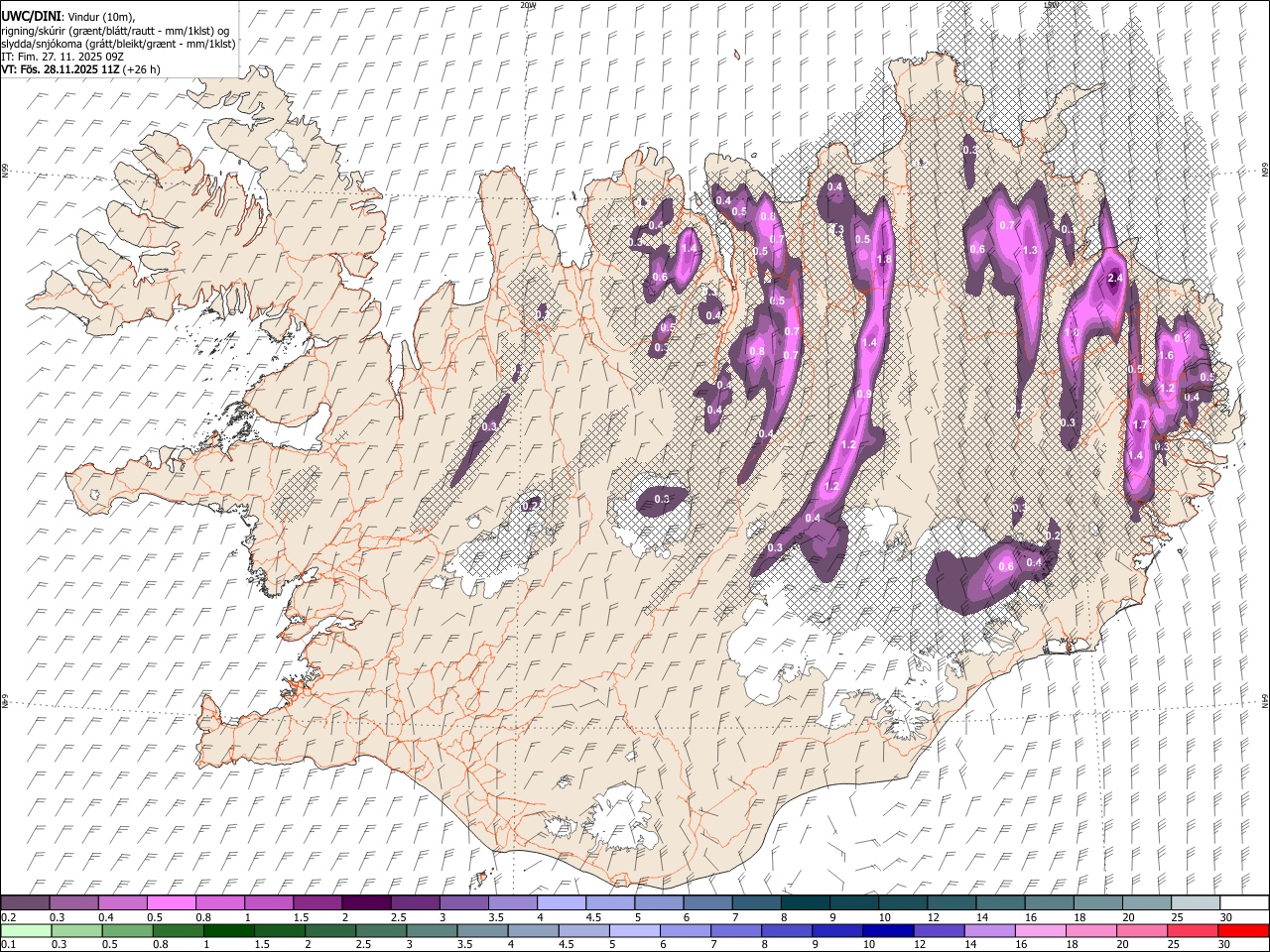Click the 'VT: Fös. 28.11.2025 11Z' valid time
The width and height of the screenshot is (1270, 952).
coord(61,69)
